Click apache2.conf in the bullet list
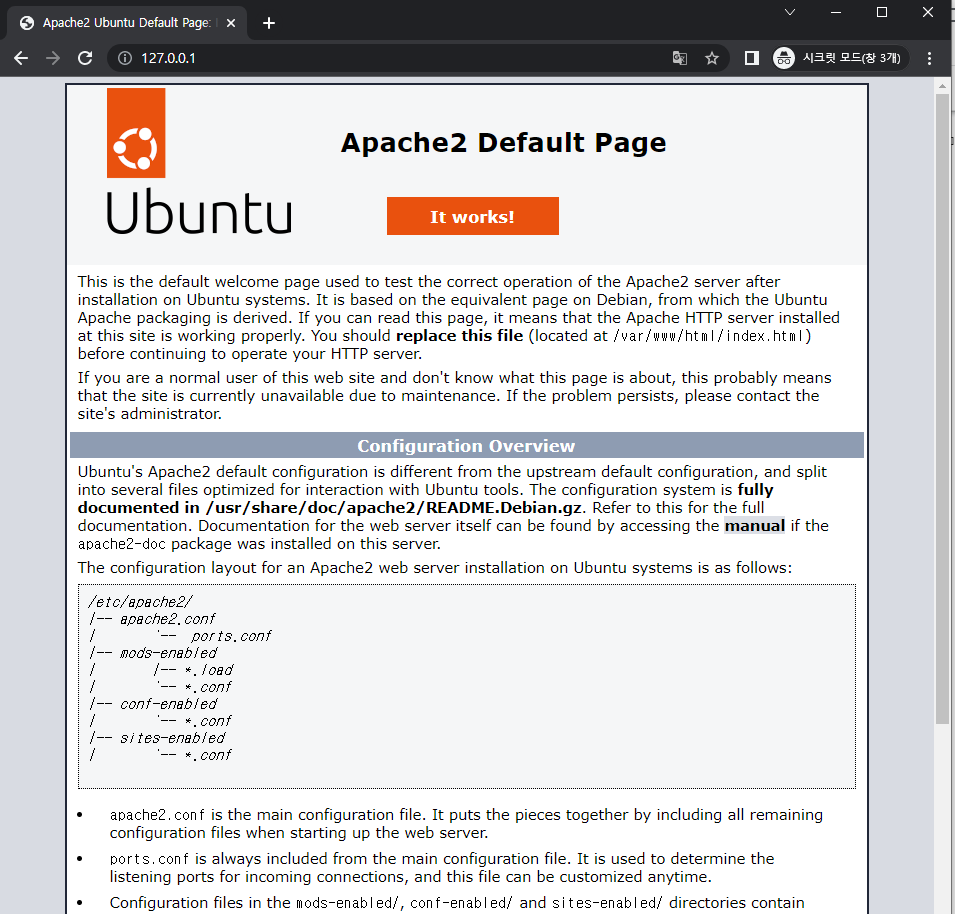 click(x=157, y=815)
